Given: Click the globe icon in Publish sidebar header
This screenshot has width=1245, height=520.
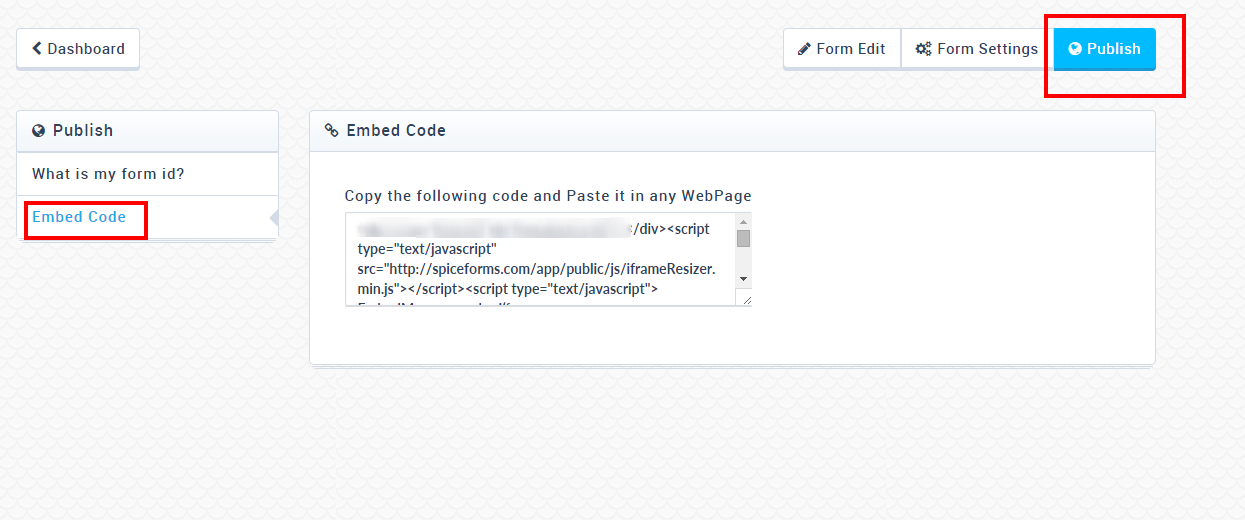Looking at the screenshot, I should [39, 131].
